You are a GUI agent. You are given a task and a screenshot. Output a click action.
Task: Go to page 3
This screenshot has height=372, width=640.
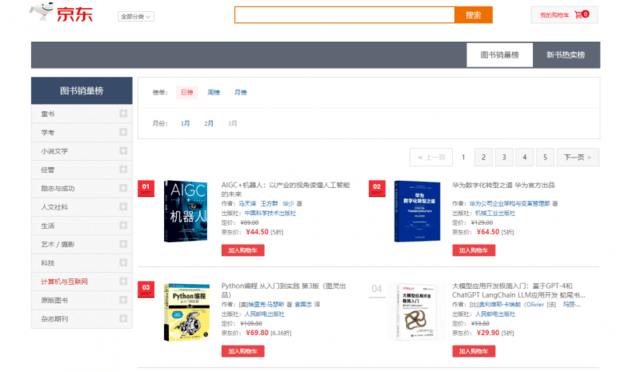click(504, 157)
